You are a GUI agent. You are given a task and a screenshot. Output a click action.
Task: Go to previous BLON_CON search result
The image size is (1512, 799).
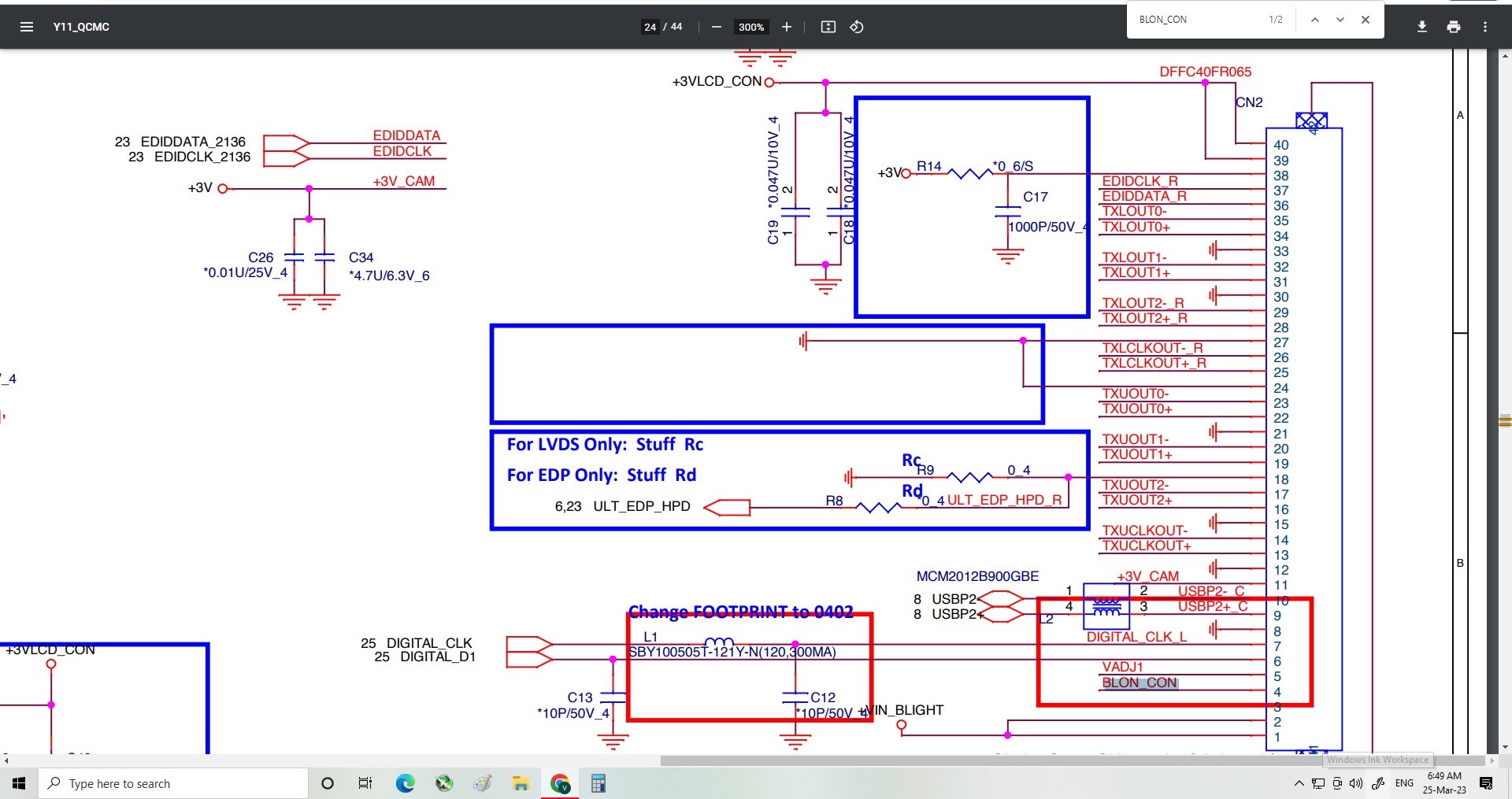point(1314,20)
